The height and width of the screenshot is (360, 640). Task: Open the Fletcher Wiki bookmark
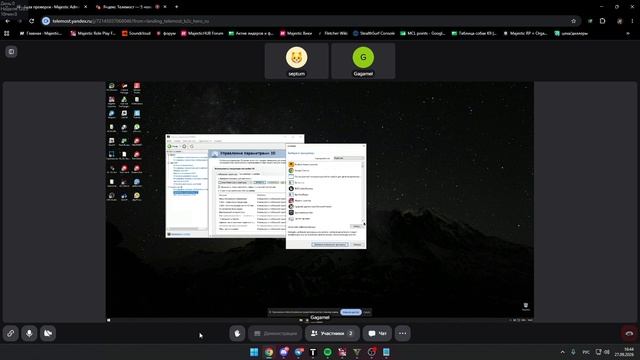click(333, 33)
